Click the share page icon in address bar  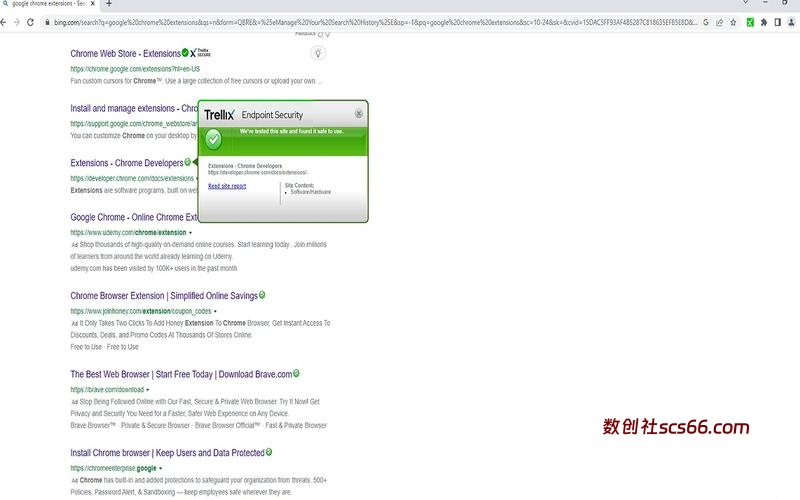tap(720, 22)
